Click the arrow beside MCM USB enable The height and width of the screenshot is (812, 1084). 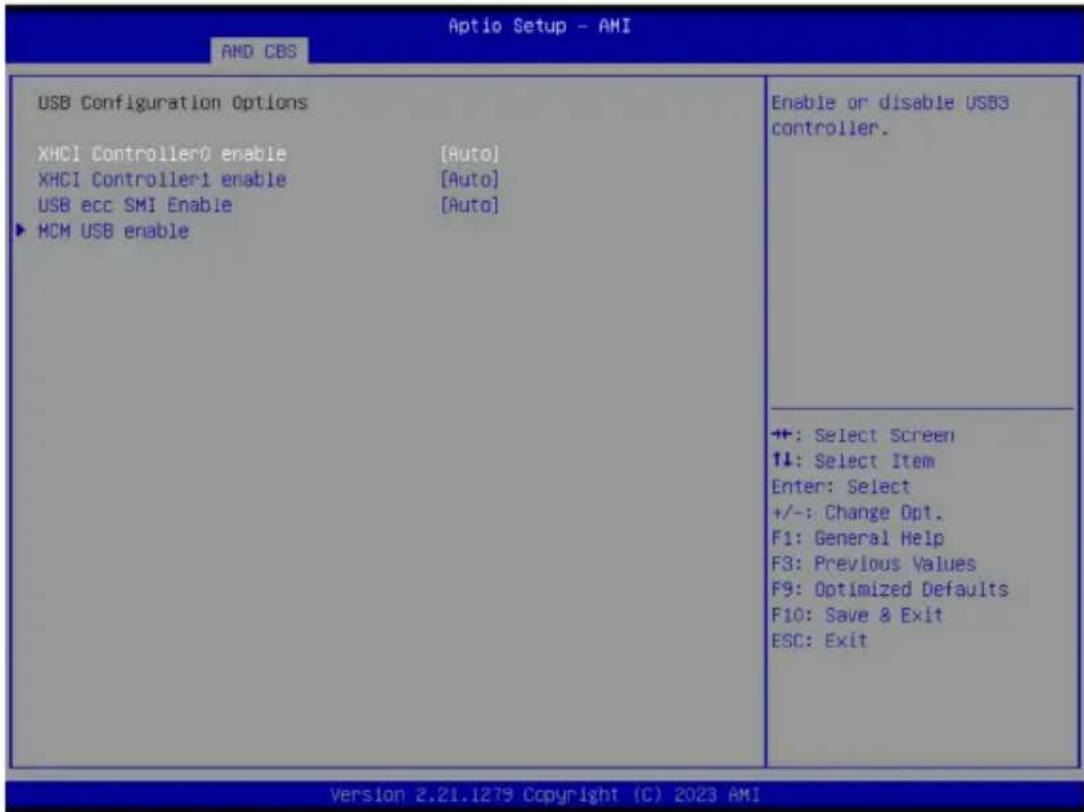click(x=21, y=231)
